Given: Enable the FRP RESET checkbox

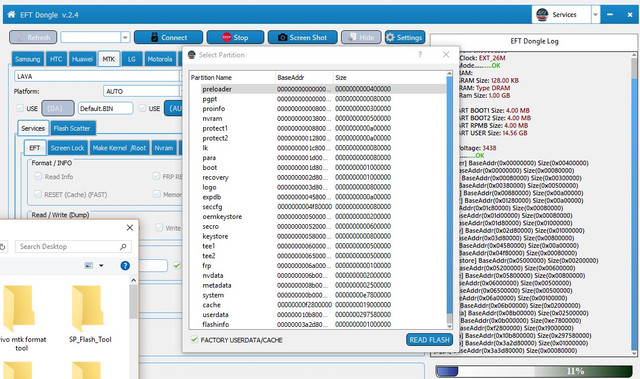Looking at the screenshot, I should [156, 176].
